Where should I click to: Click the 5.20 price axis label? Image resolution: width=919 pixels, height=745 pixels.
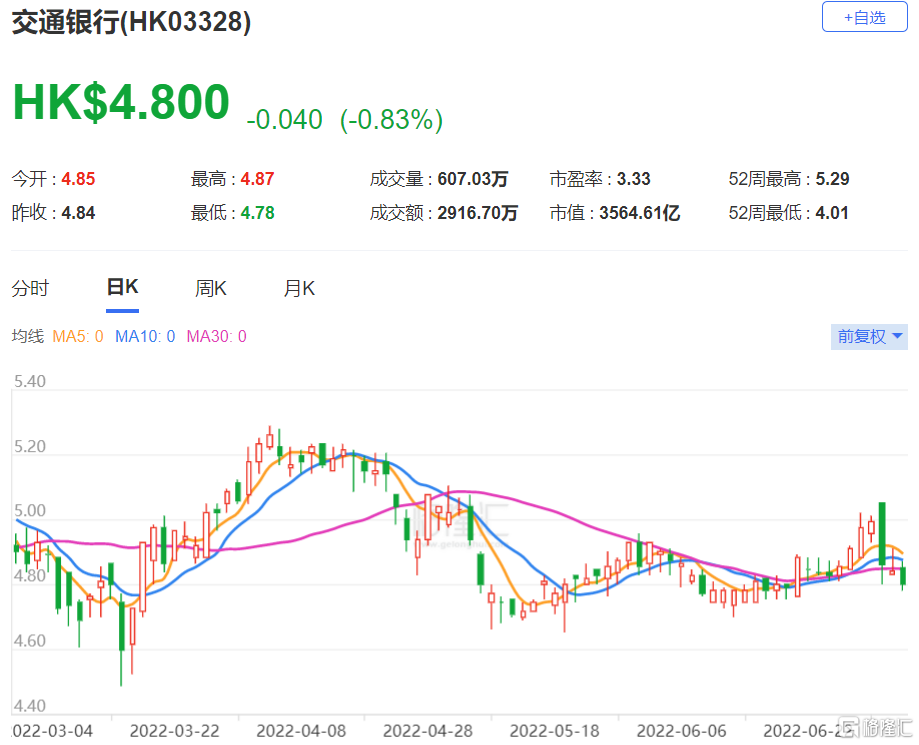pos(30,447)
